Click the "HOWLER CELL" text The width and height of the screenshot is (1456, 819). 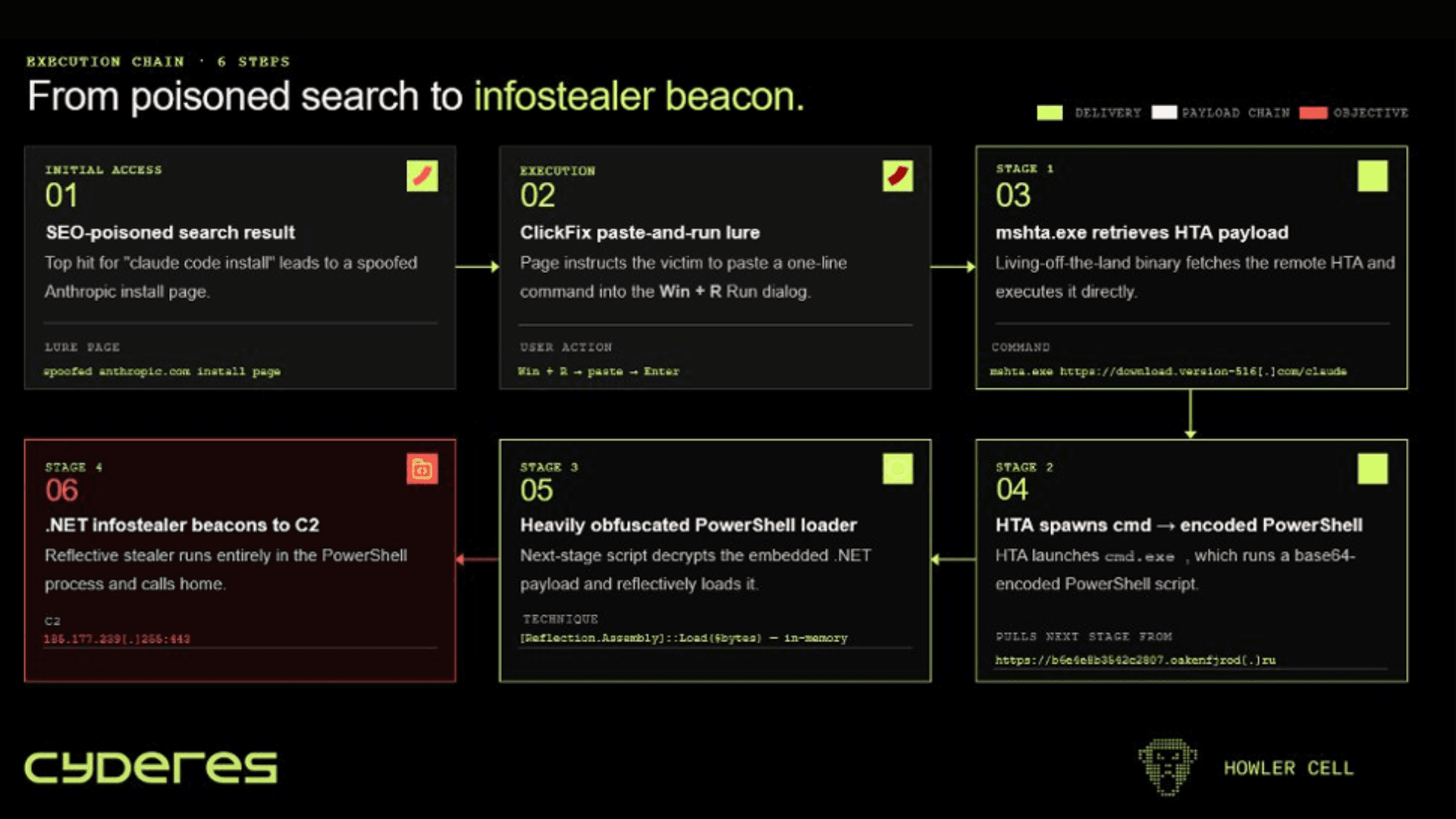click(1288, 768)
